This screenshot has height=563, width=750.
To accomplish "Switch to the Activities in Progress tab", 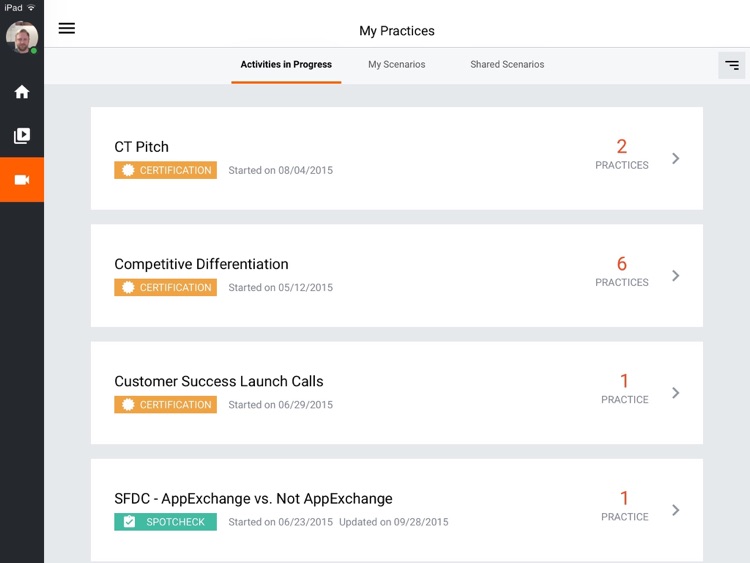I will click(286, 65).
